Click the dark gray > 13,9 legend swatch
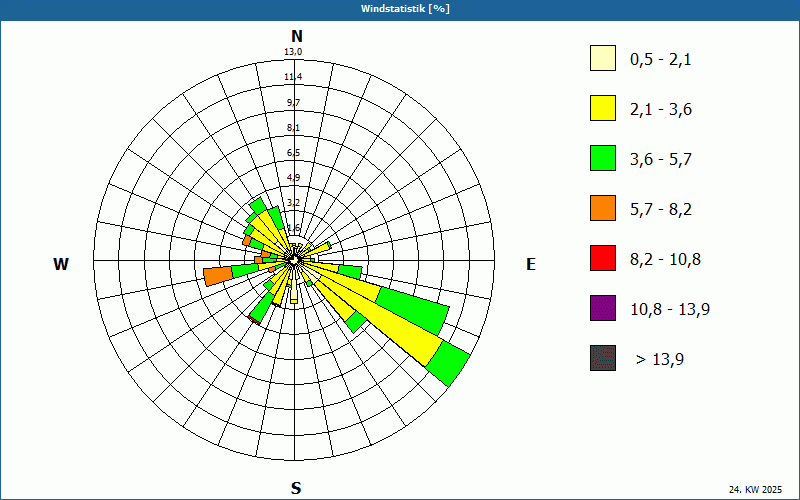 603,358
